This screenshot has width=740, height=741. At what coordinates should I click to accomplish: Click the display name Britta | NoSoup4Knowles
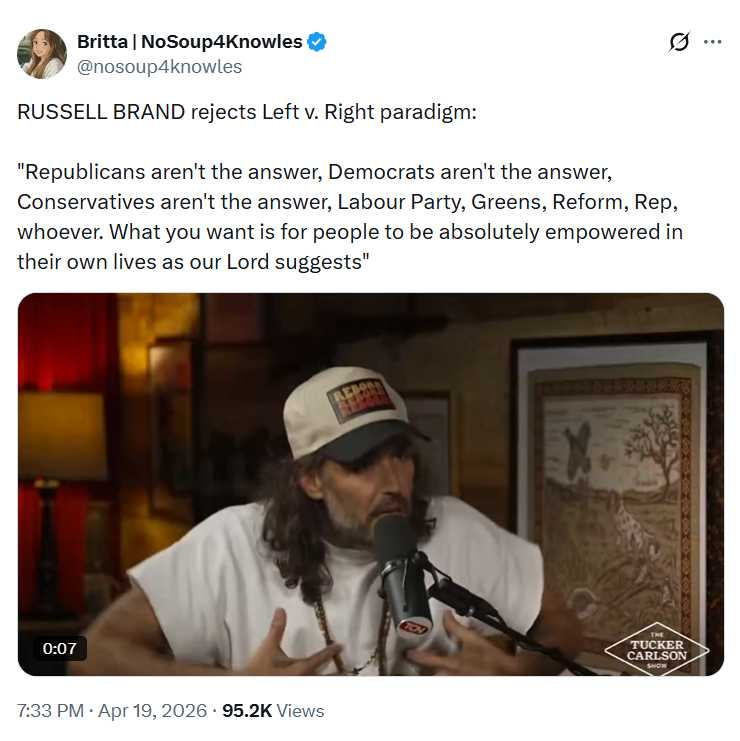189,42
